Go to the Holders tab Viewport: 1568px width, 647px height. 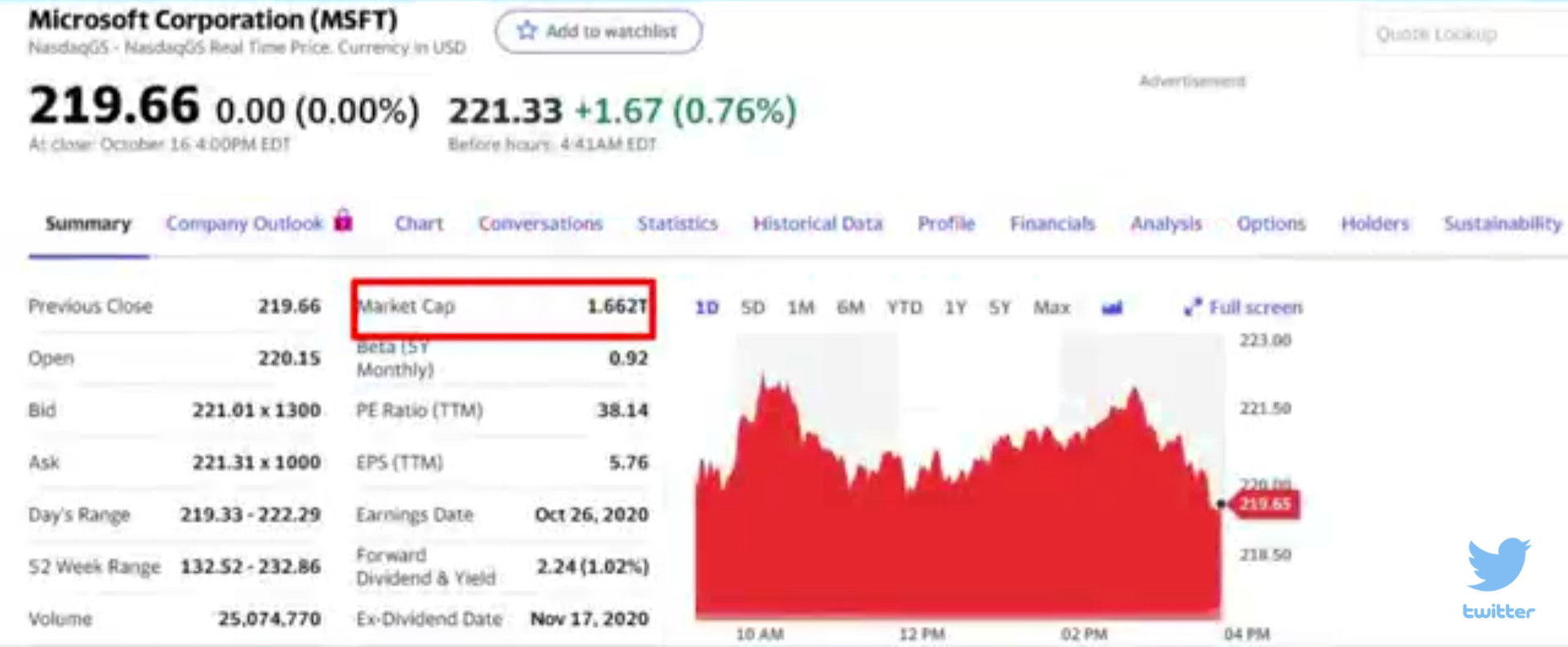tap(1375, 224)
